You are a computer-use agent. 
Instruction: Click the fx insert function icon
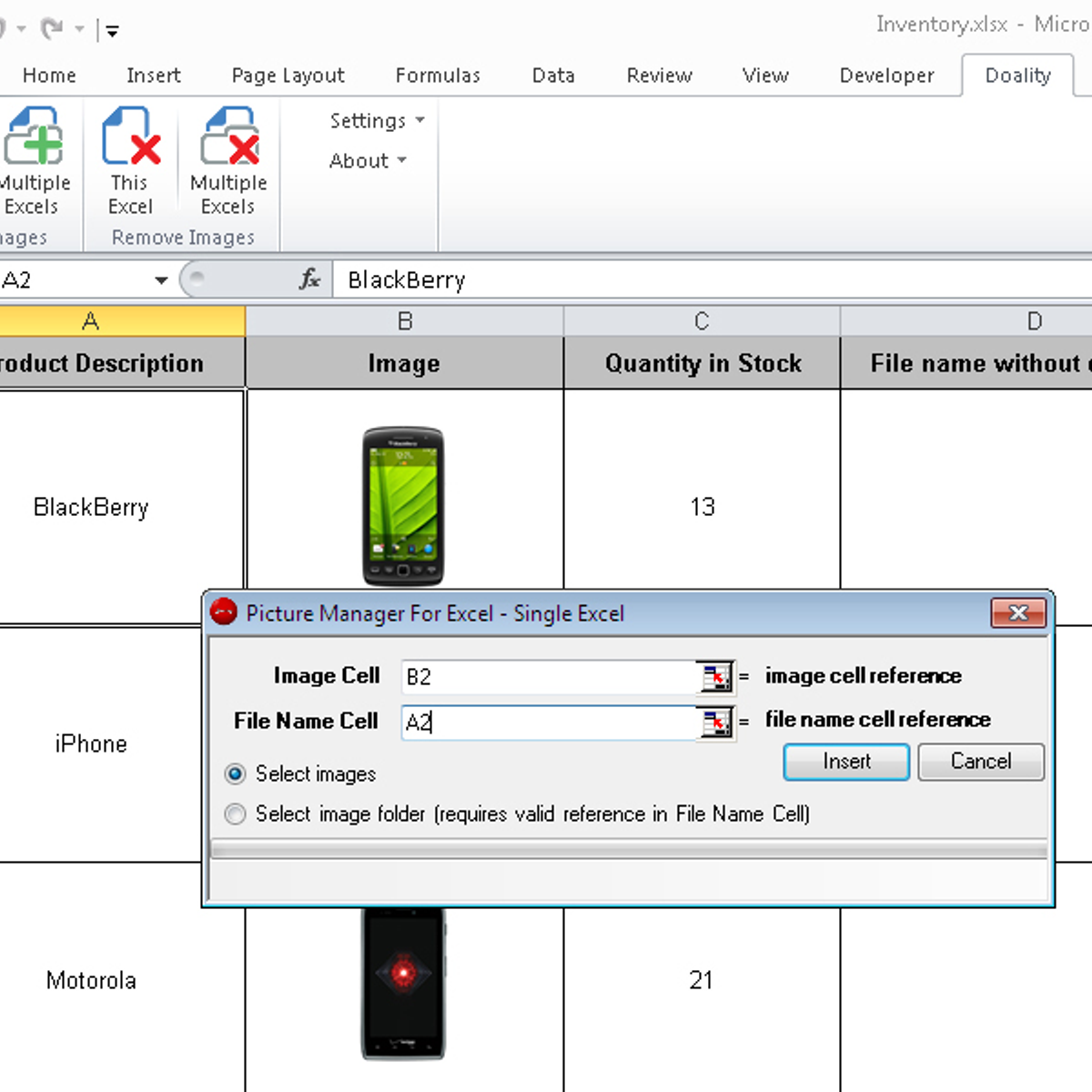309,279
